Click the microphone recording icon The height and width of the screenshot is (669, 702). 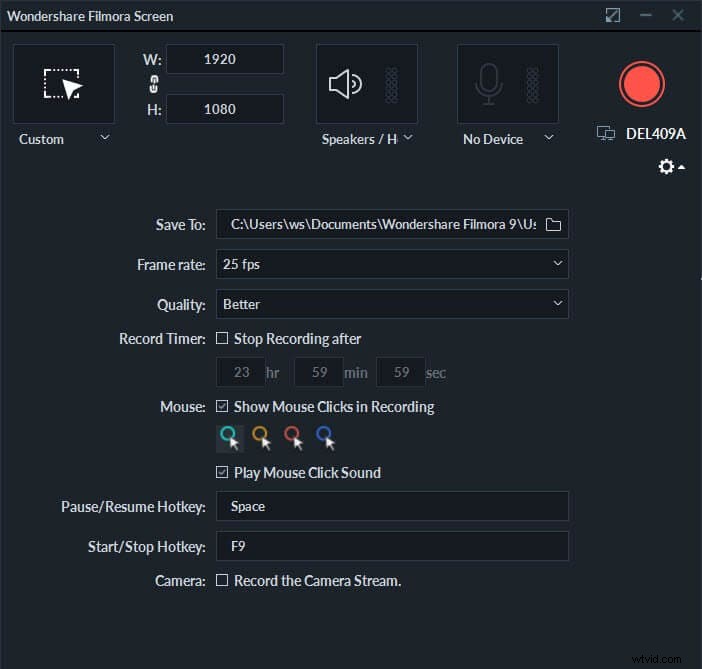[x=489, y=84]
